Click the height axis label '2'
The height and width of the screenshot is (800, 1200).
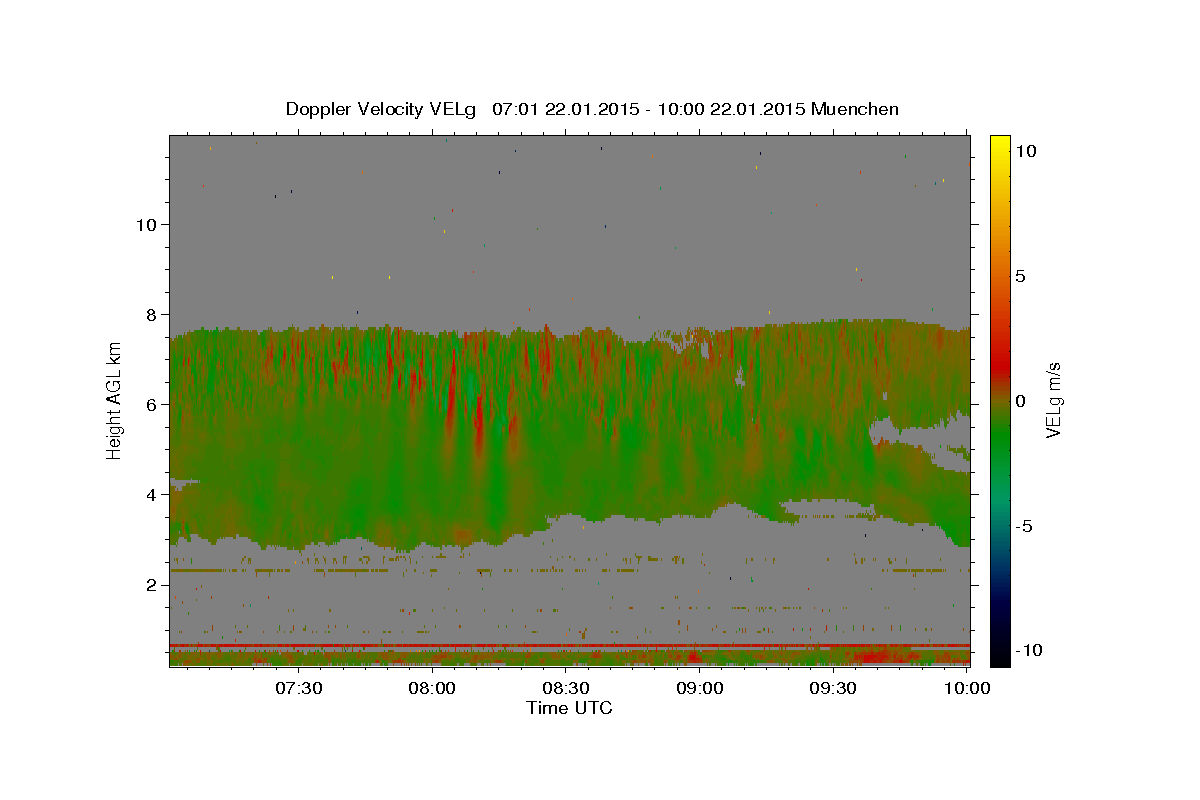[x=152, y=584]
